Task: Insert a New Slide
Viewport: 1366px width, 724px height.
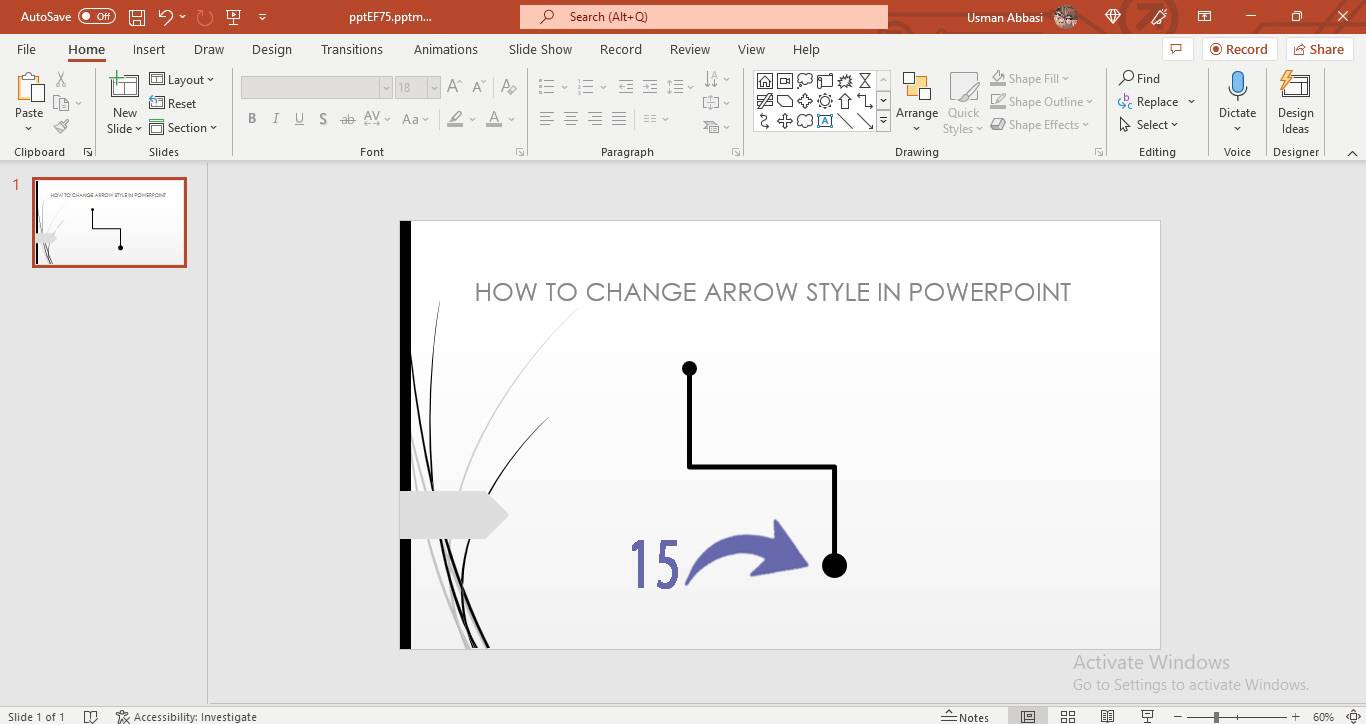Action: point(125,102)
